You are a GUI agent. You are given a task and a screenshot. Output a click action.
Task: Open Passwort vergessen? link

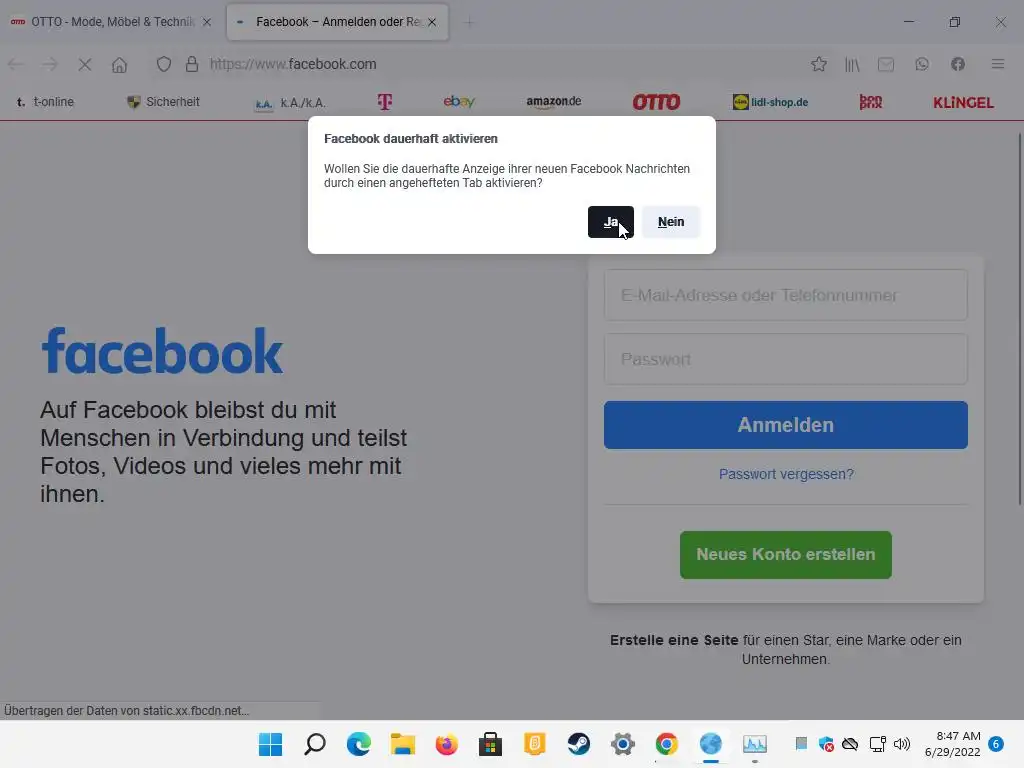coord(786,474)
